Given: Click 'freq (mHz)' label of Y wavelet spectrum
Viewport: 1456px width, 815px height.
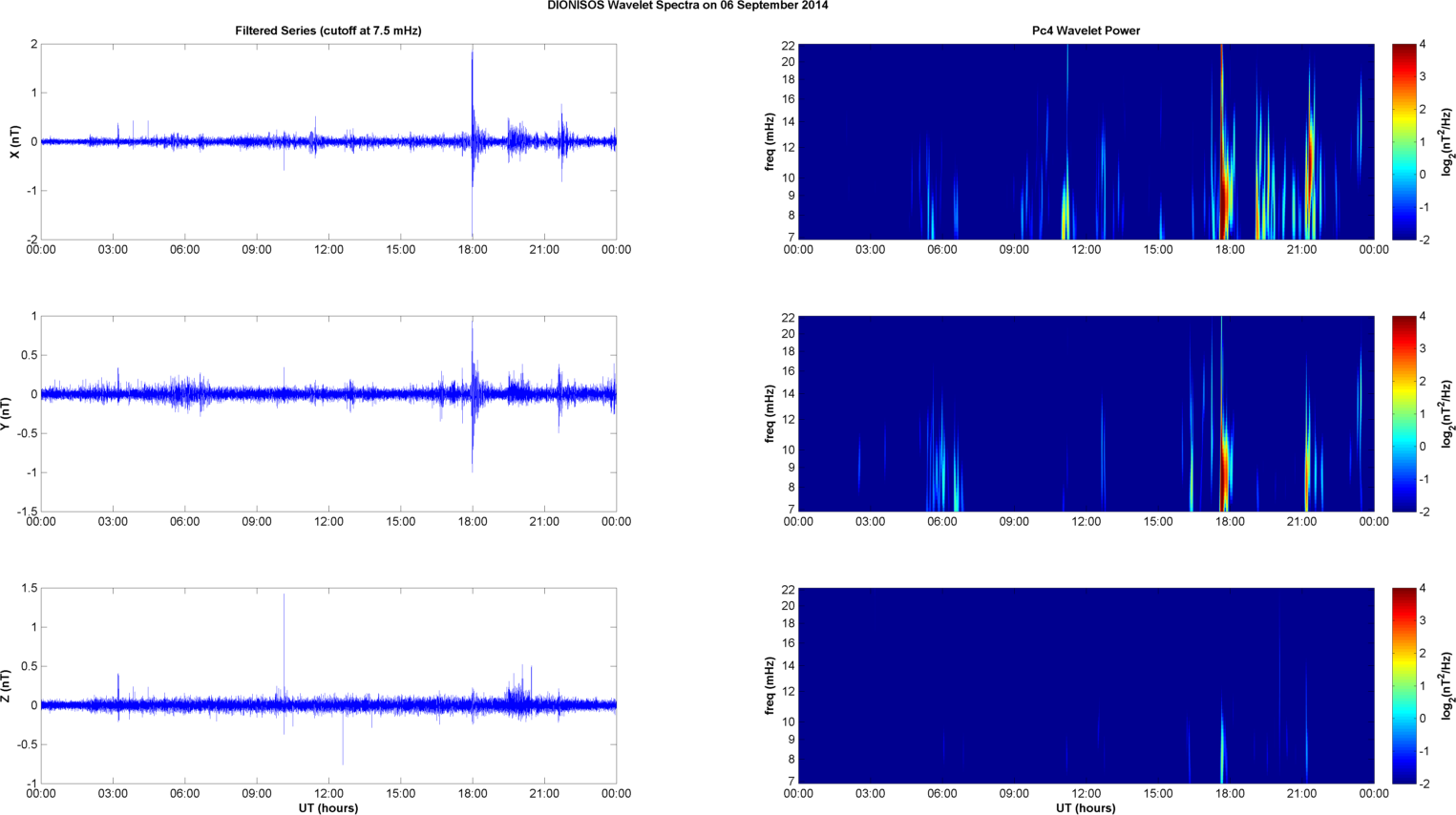Looking at the screenshot, I should coord(770,413).
